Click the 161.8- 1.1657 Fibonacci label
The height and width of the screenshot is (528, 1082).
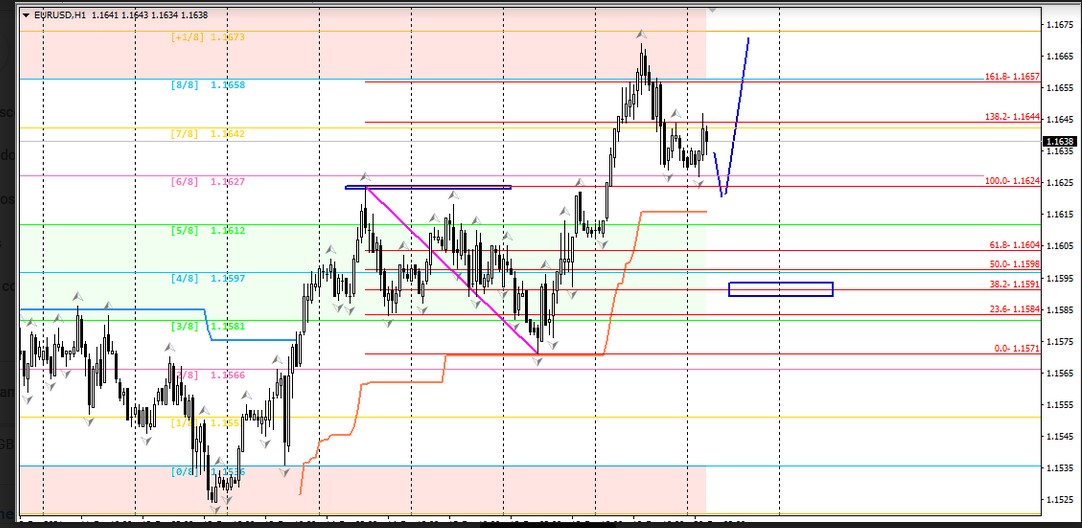1012,77
